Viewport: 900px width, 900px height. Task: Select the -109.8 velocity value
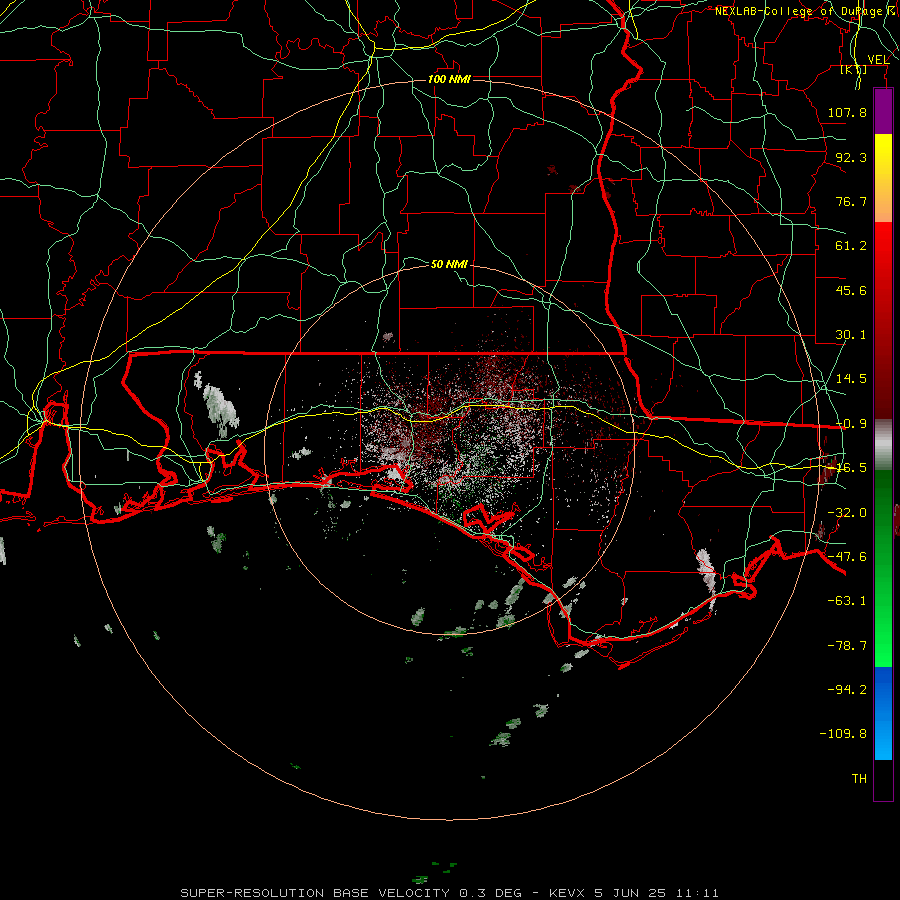[x=843, y=734]
